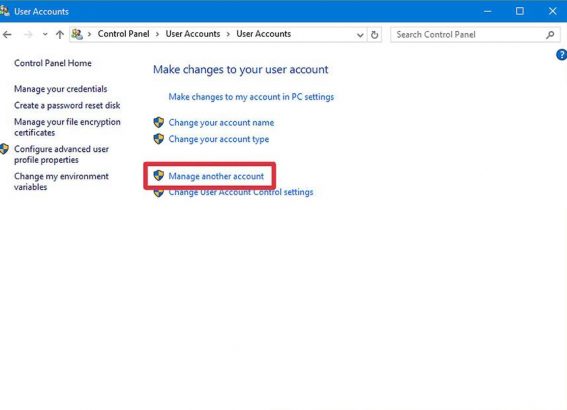Open Help with the question mark icon

point(562,55)
